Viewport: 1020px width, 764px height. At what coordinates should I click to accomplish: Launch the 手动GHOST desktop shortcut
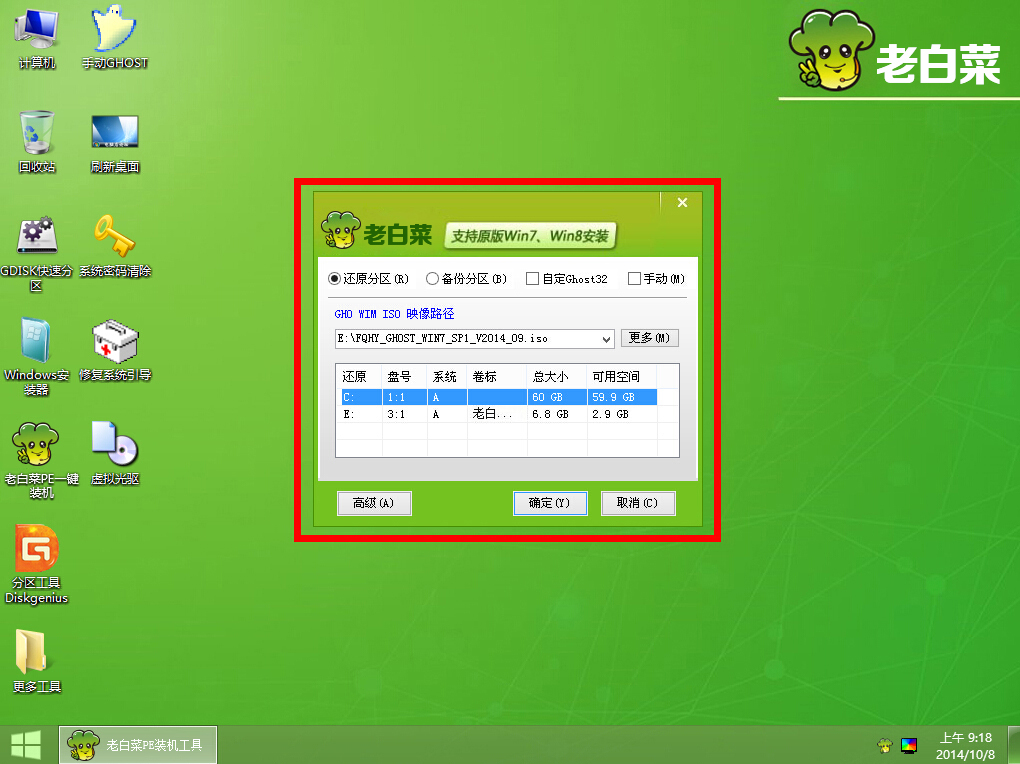pos(114,38)
